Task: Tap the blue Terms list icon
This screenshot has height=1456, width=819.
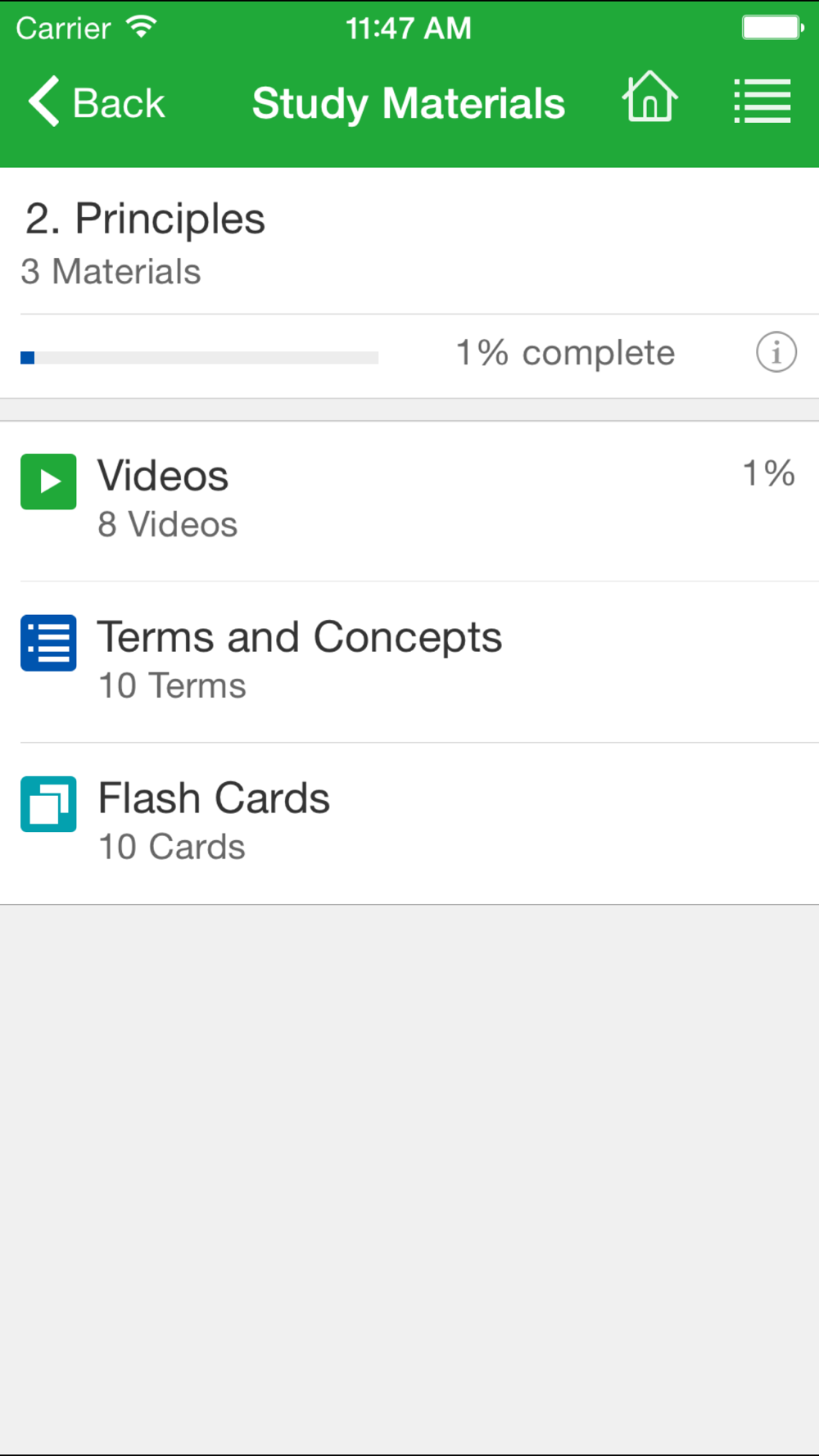Action: point(48,643)
